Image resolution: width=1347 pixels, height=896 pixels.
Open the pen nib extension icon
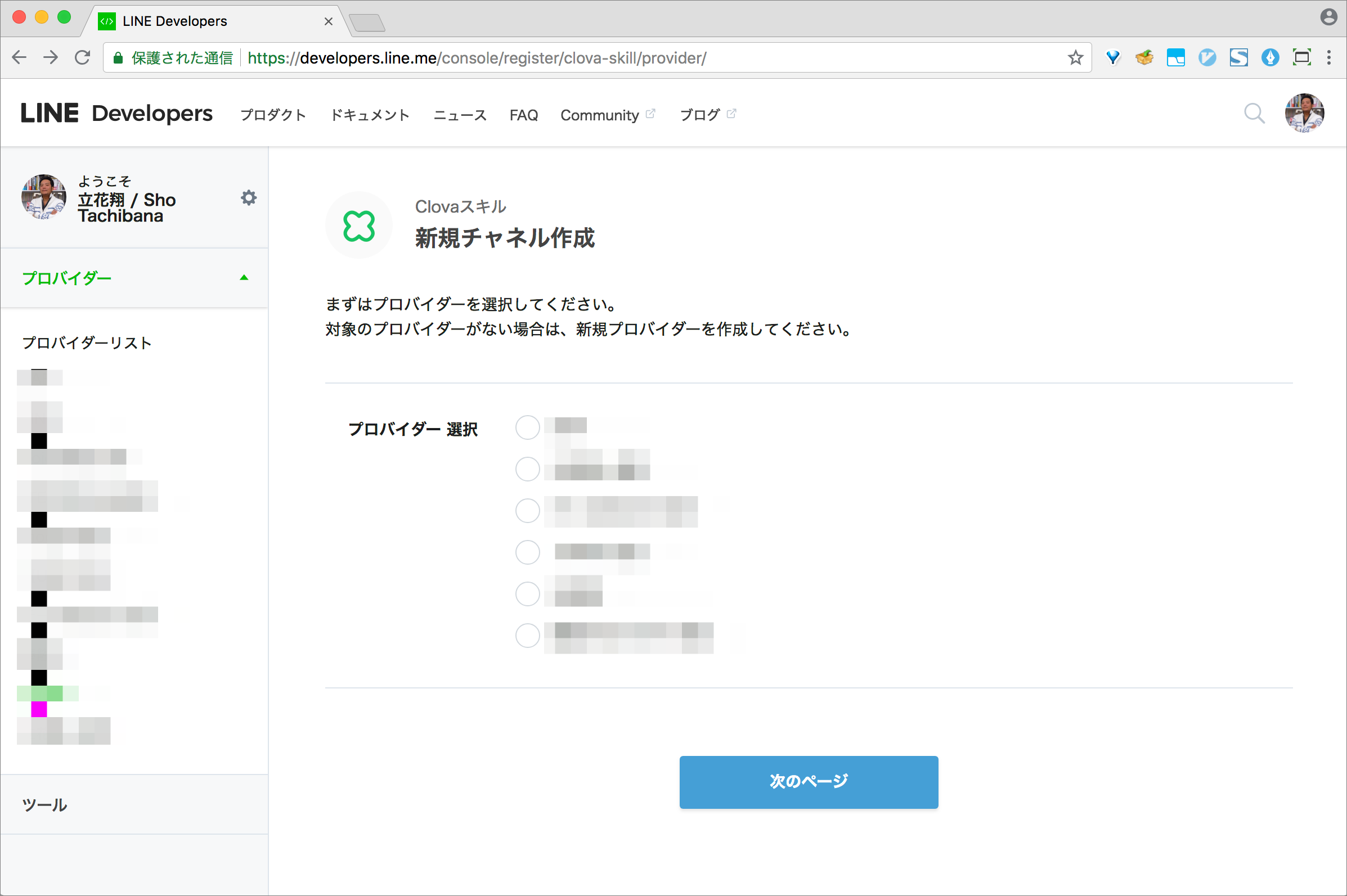(x=1270, y=57)
